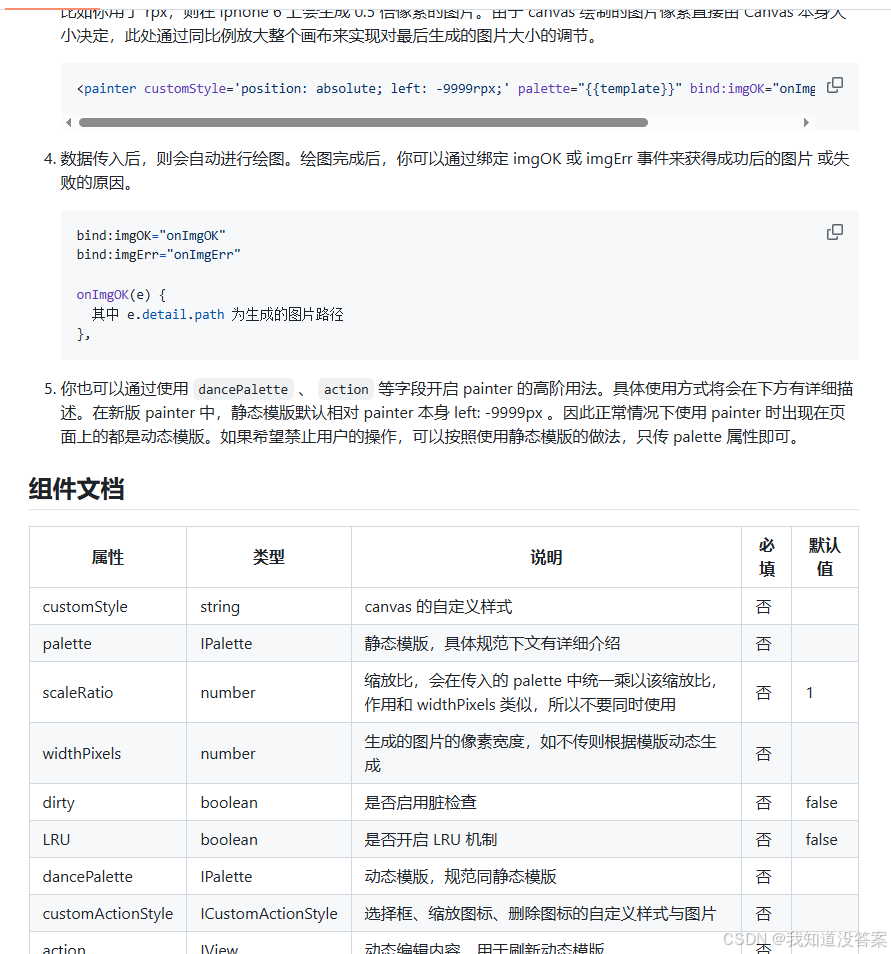Click the number type in widthPixels row

tap(269, 753)
